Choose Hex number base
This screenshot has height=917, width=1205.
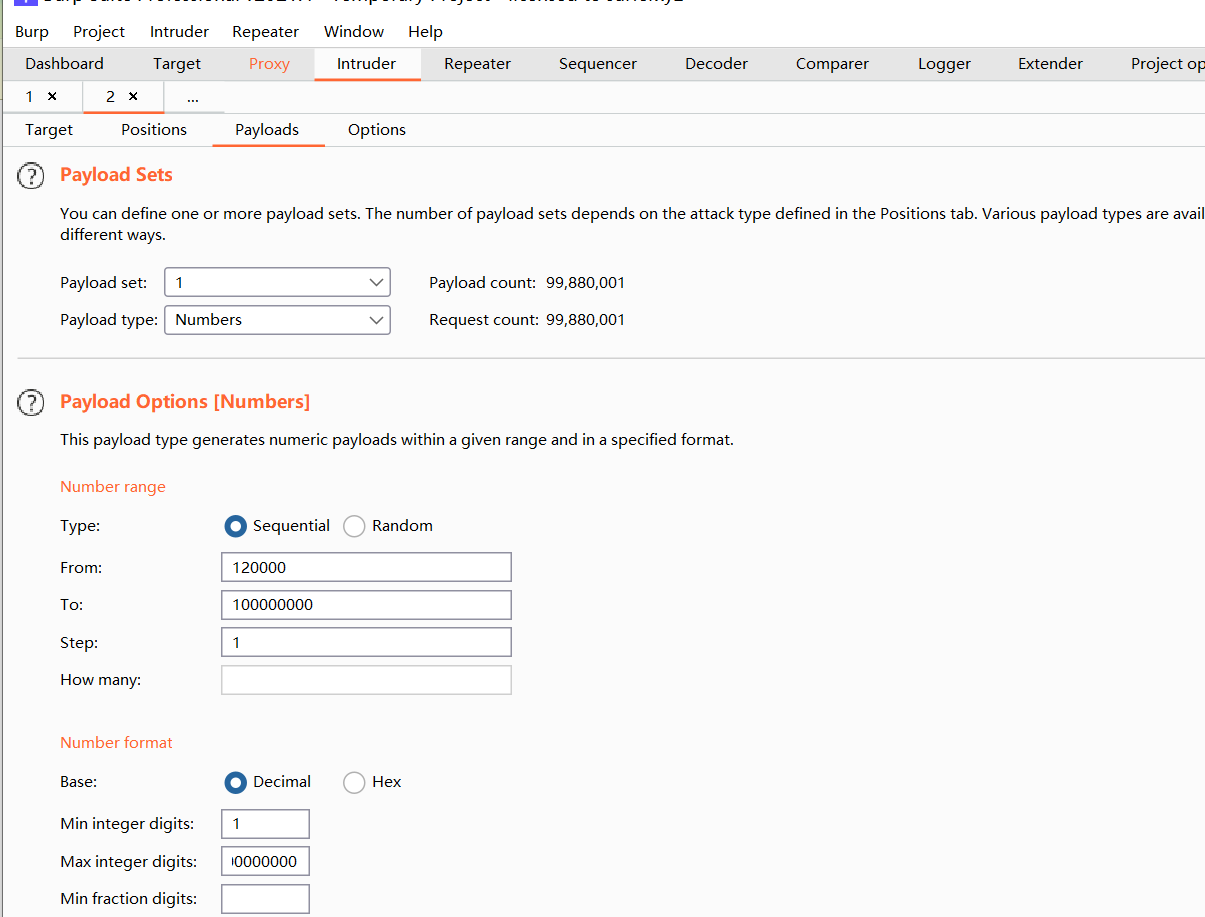pyautogui.click(x=354, y=782)
